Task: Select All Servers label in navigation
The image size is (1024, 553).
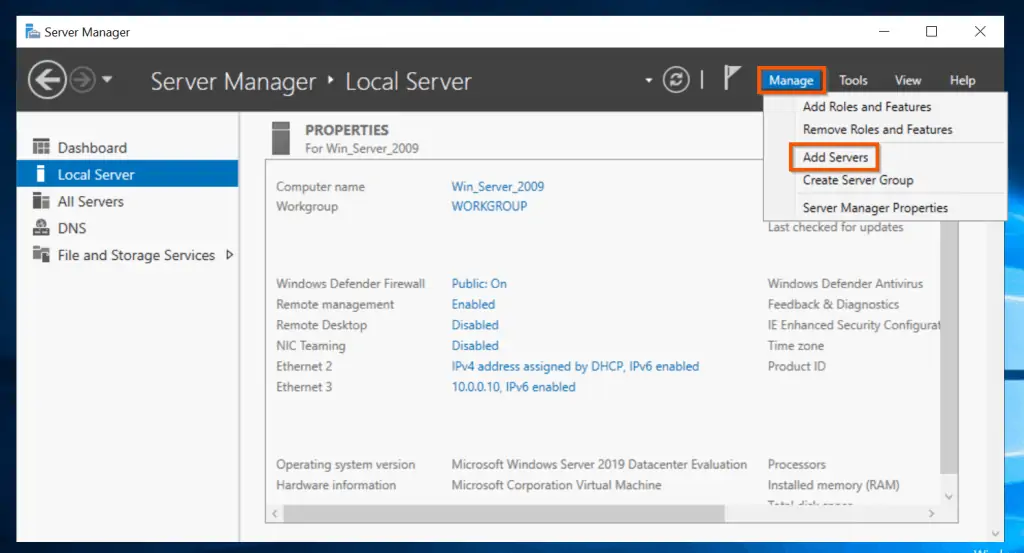Action: [x=90, y=201]
